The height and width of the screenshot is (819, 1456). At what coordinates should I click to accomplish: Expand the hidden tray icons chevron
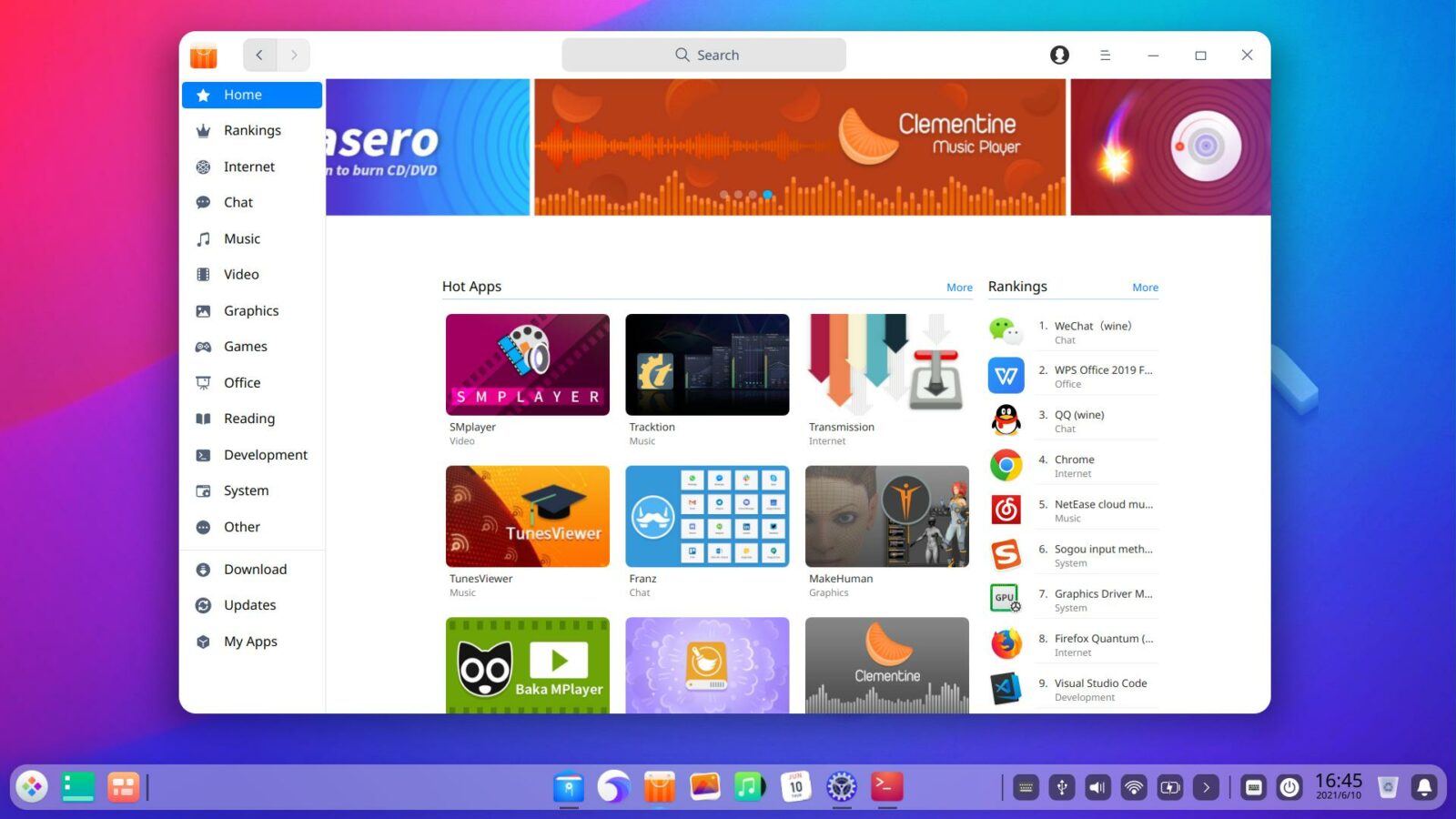[x=1207, y=786]
